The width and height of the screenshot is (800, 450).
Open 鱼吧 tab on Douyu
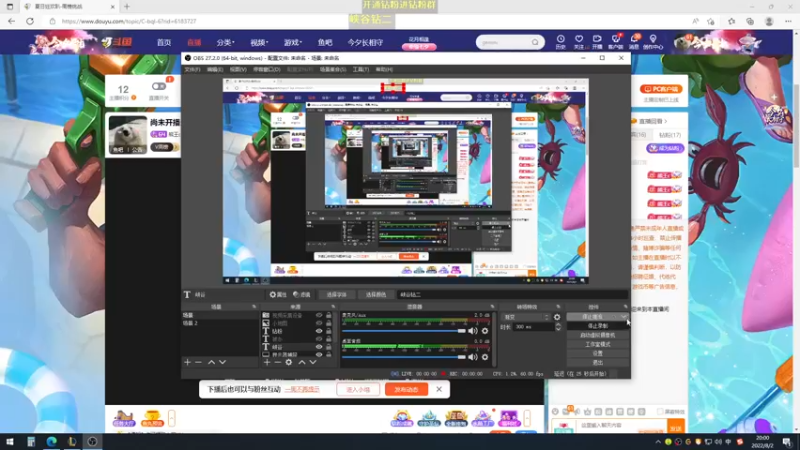coord(325,42)
